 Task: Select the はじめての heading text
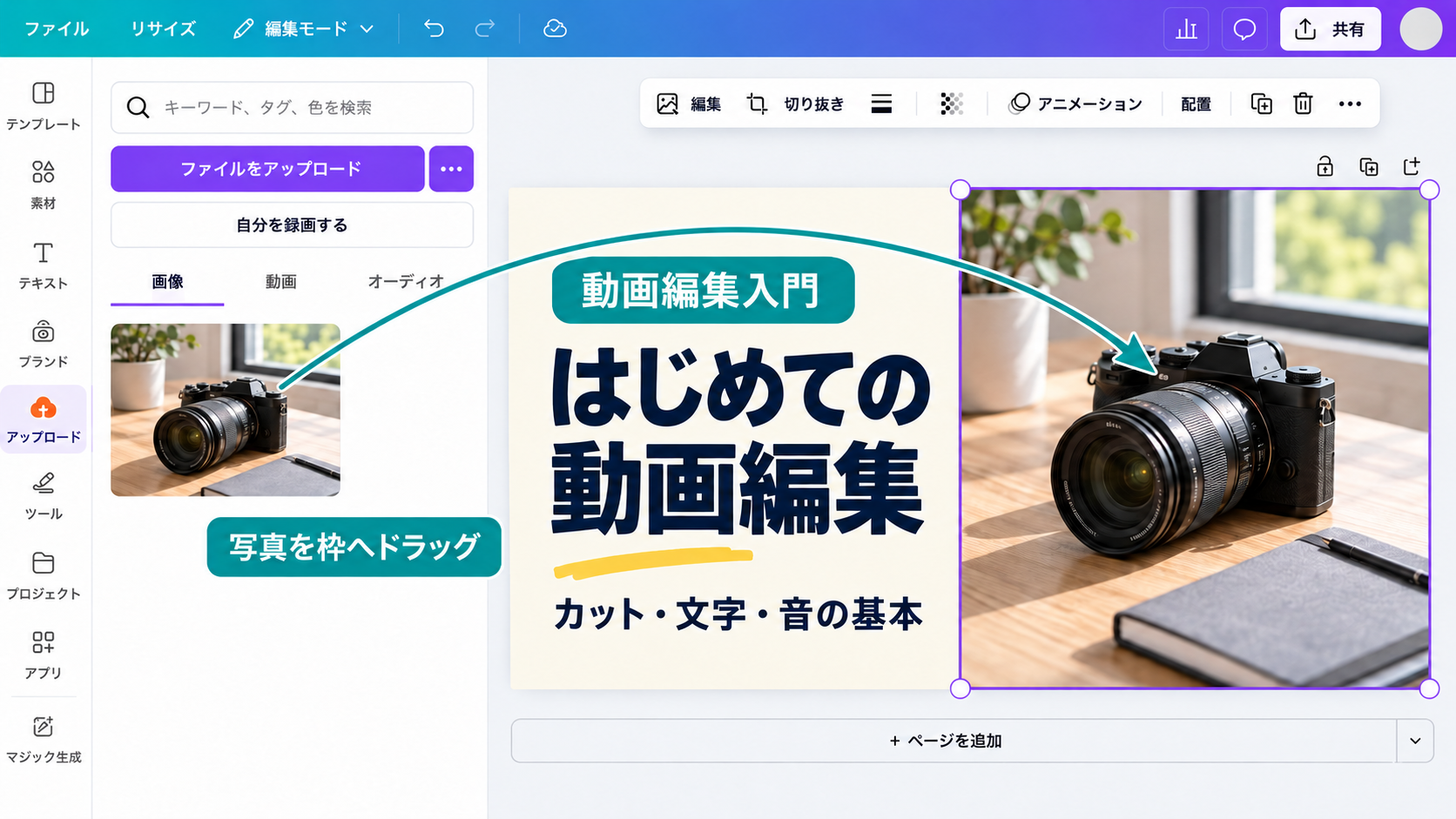tap(741, 389)
